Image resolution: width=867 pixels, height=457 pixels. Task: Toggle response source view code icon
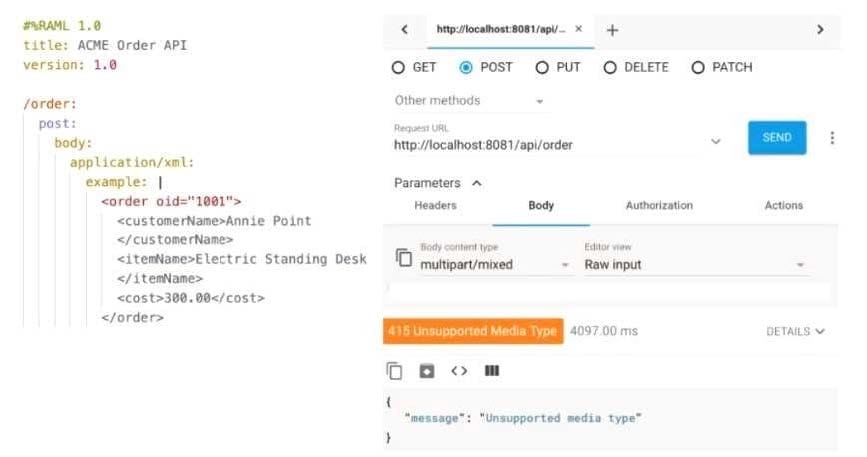click(459, 371)
